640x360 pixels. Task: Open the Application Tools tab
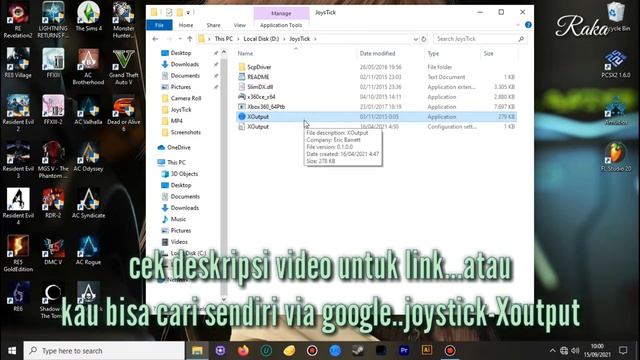(281, 25)
